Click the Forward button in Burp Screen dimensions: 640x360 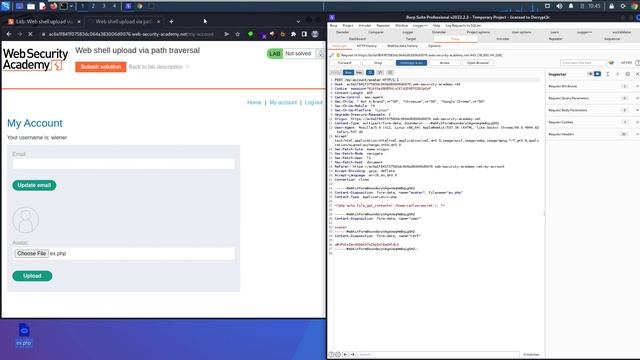coord(344,63)
